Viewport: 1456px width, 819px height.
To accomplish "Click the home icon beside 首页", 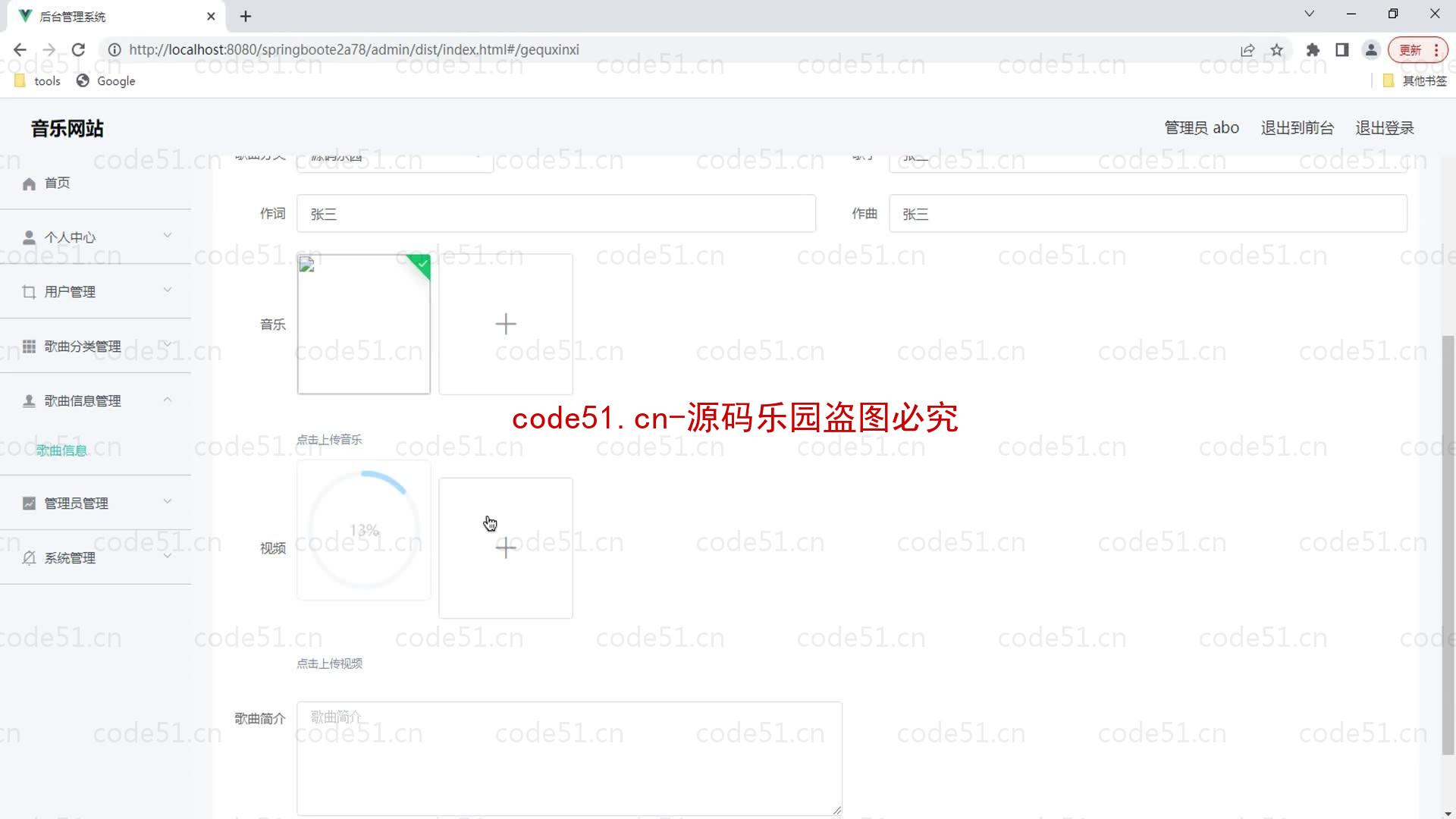I will [x=29, y=184].
